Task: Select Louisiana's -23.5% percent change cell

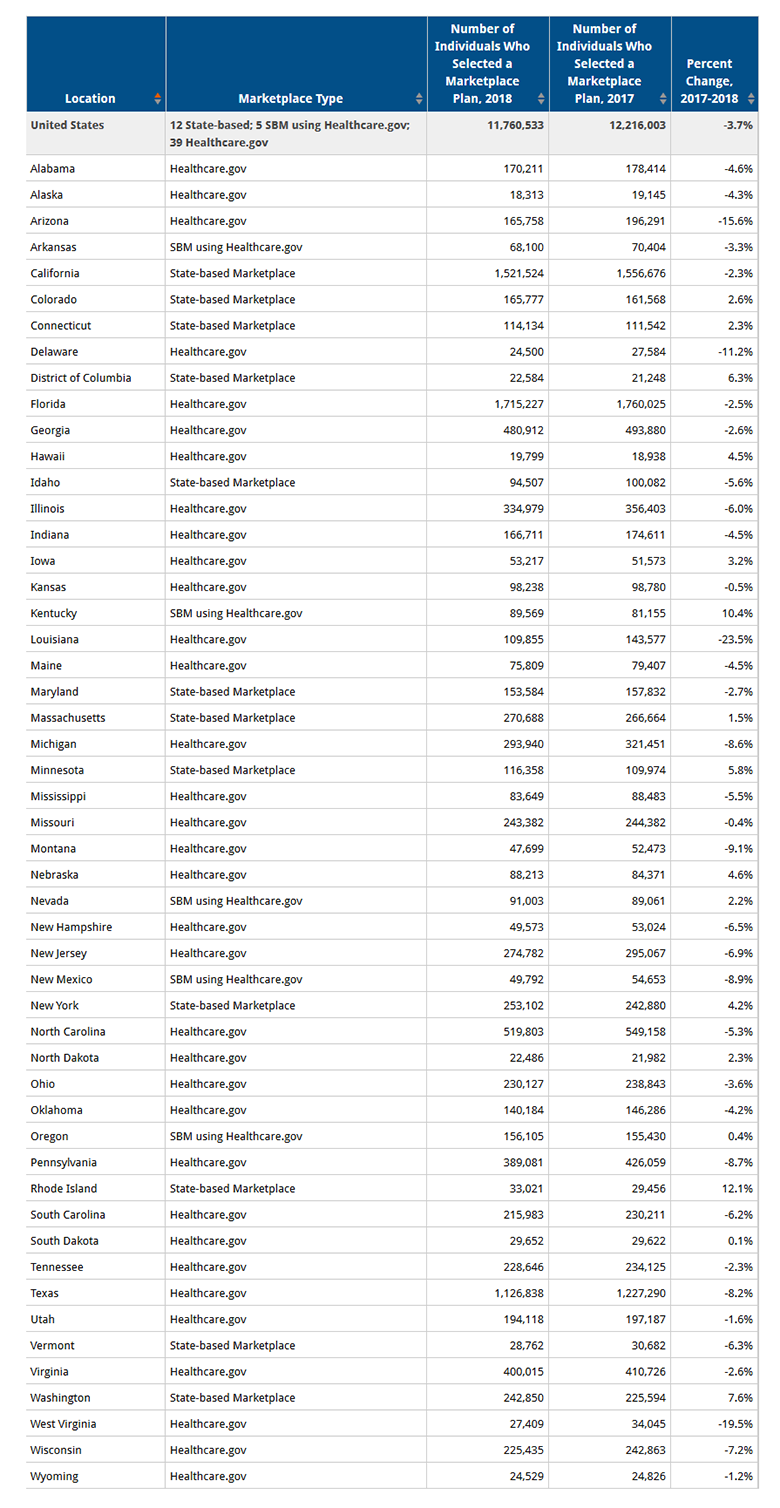Action: [736, 639]
